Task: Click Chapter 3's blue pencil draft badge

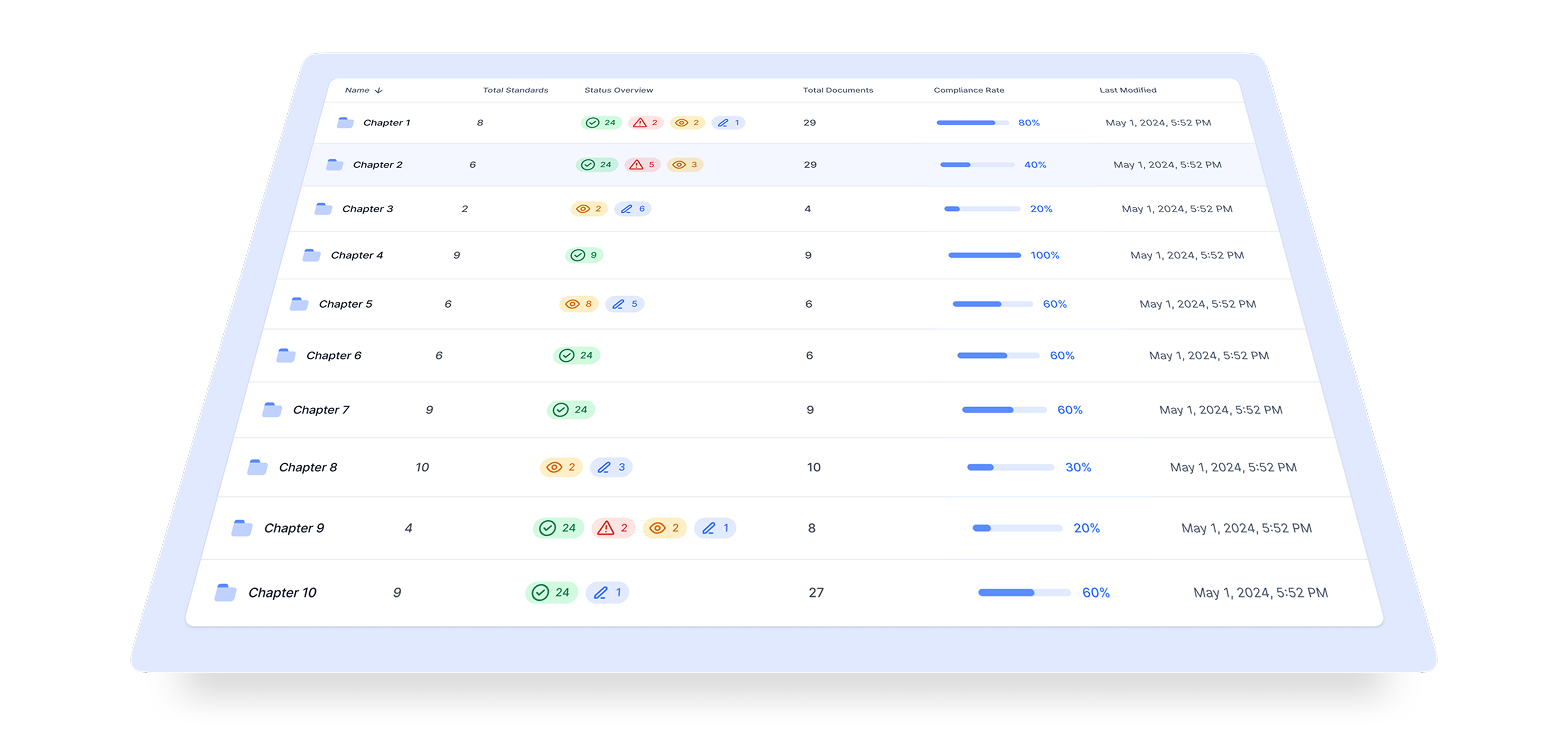Action: [632, 209]
